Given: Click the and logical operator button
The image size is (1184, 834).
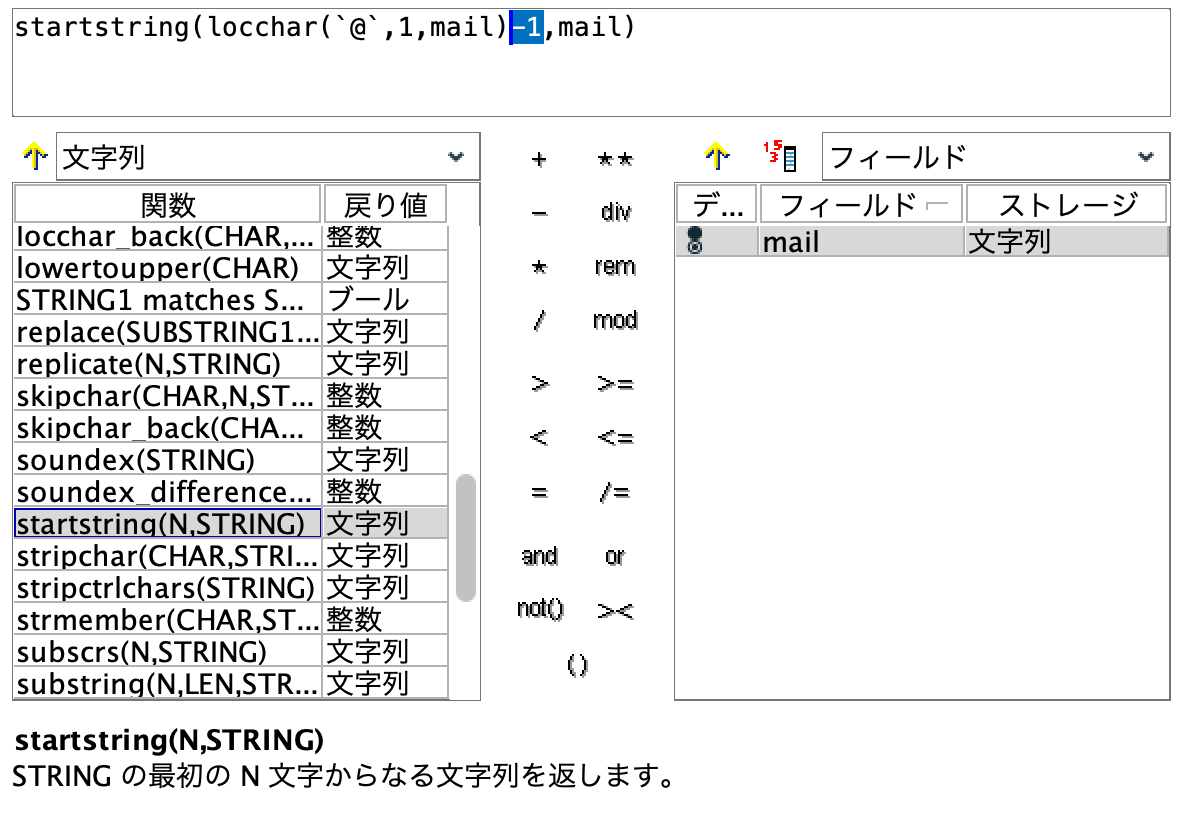Looking at the screenshot, I should click(x=538, y=556).
